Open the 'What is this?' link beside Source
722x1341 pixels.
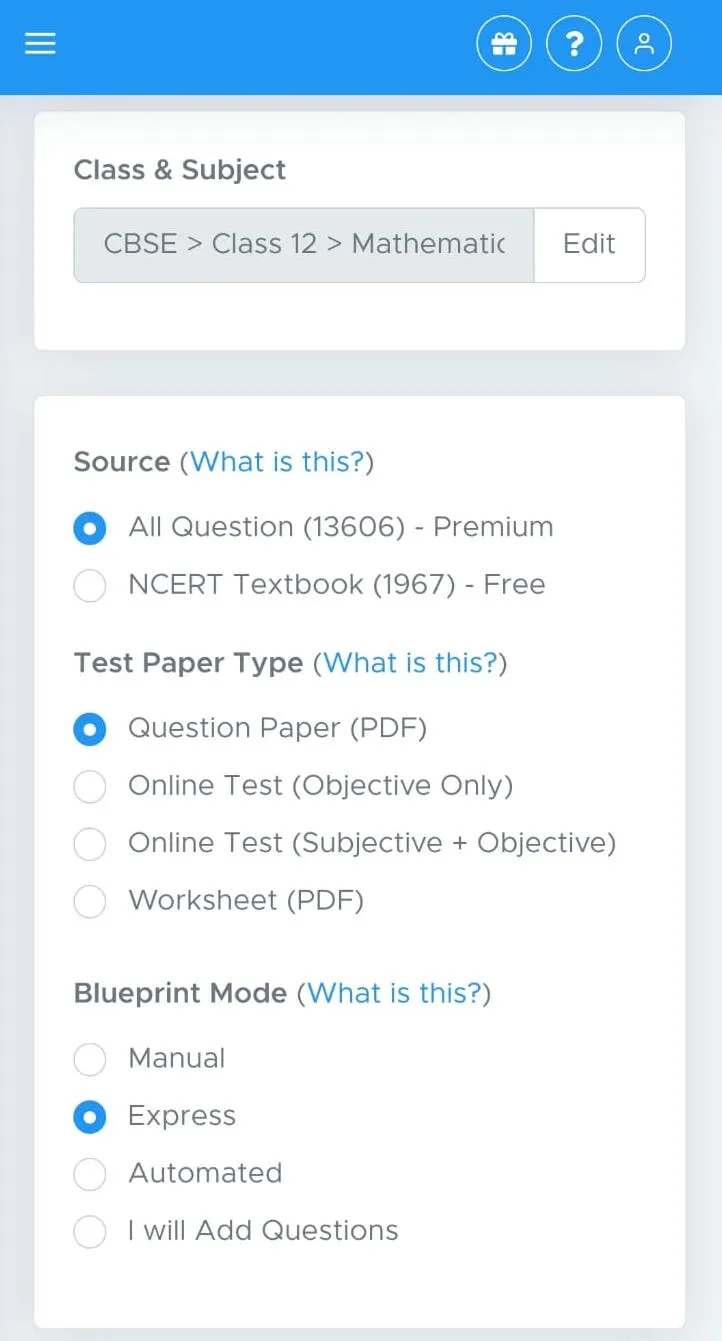(x=277, y=461)
